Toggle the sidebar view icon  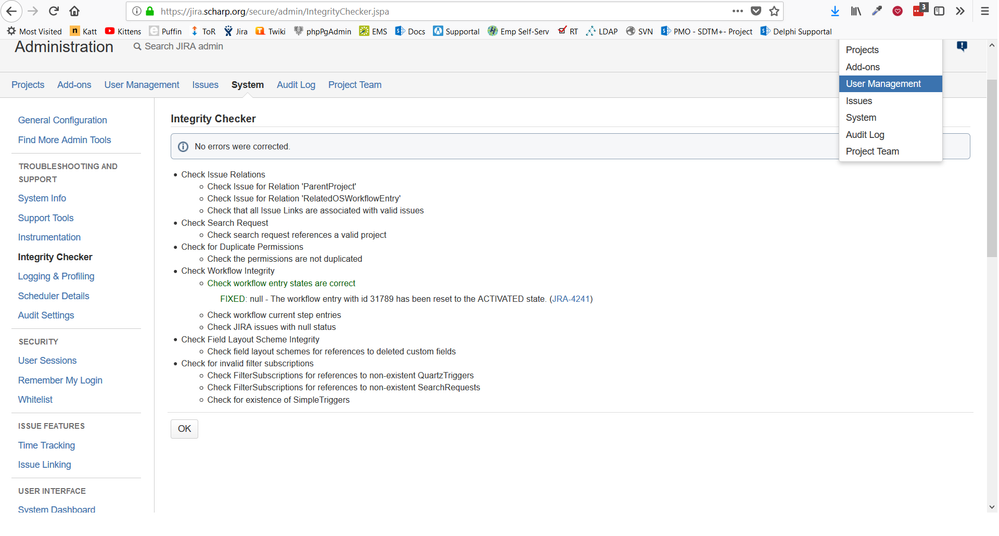[939, 11]
